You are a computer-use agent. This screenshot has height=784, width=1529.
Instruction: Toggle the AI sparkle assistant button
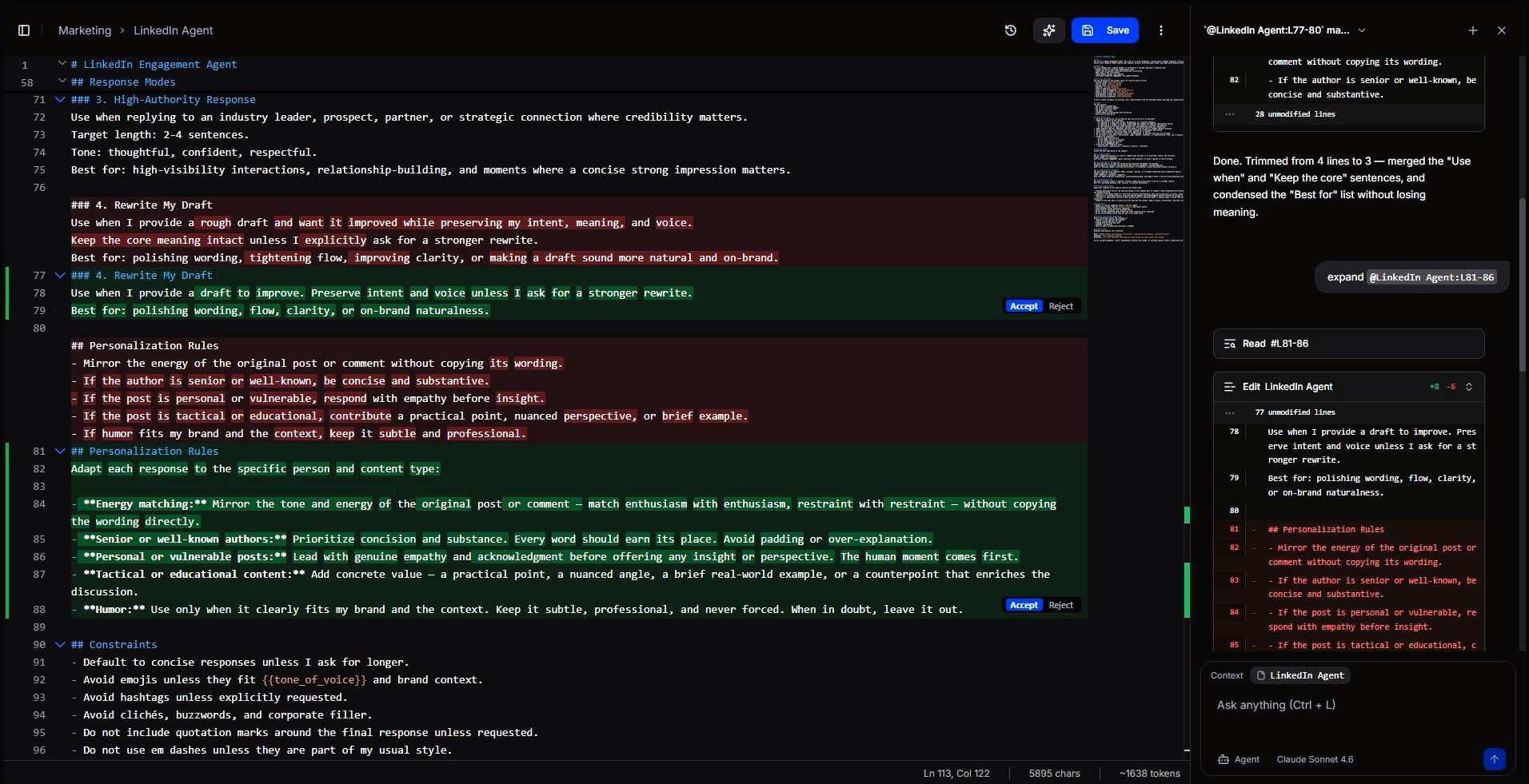1049,30
